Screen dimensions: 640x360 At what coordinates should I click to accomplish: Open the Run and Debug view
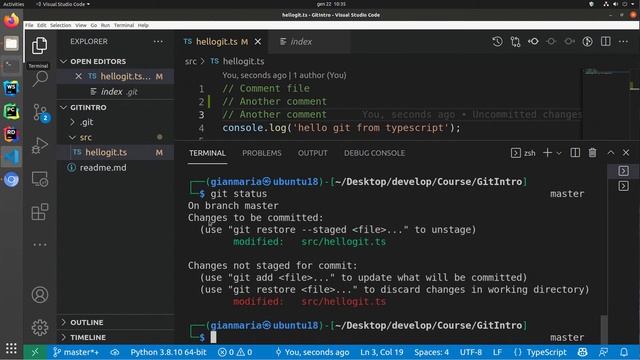(40, 146)
